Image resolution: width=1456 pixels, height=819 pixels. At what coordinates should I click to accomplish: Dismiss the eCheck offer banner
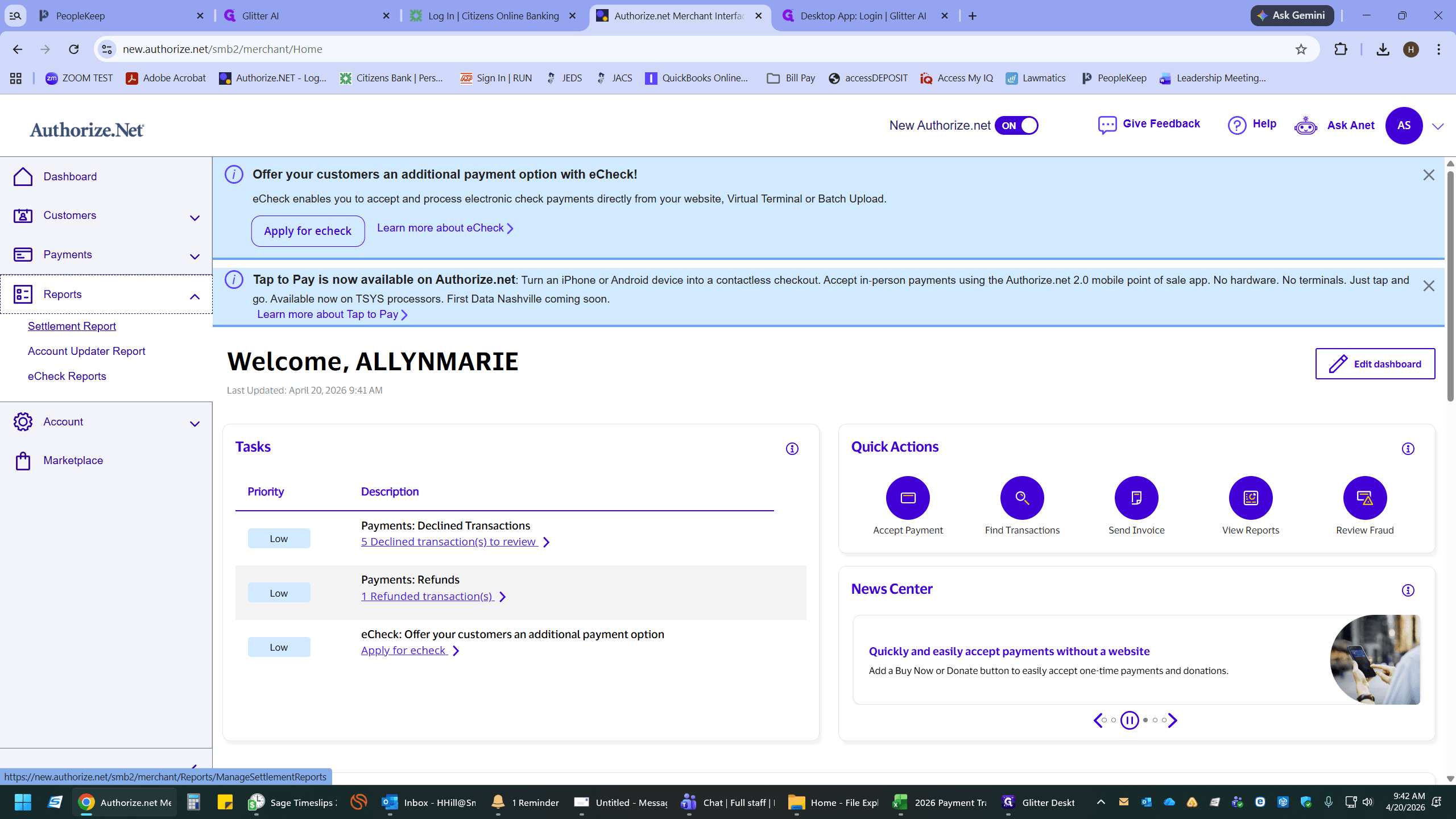click(1429, 175)
